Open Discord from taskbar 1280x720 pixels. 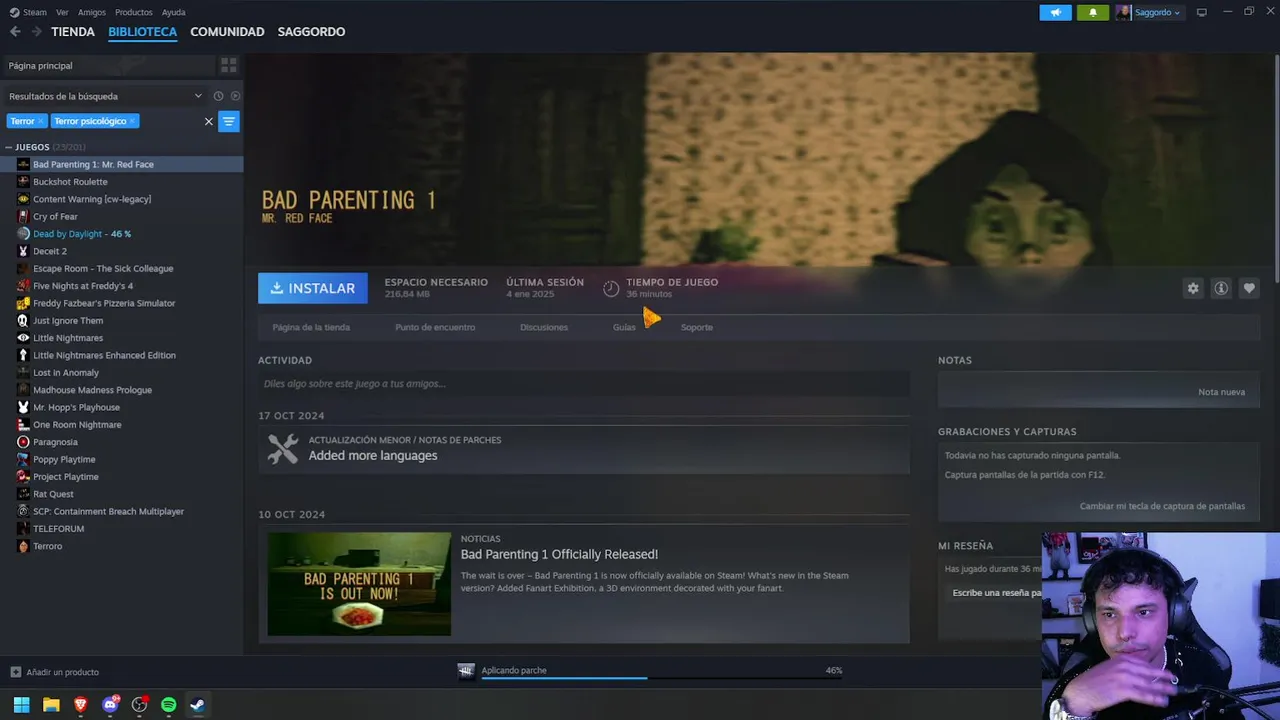point(110,705)
